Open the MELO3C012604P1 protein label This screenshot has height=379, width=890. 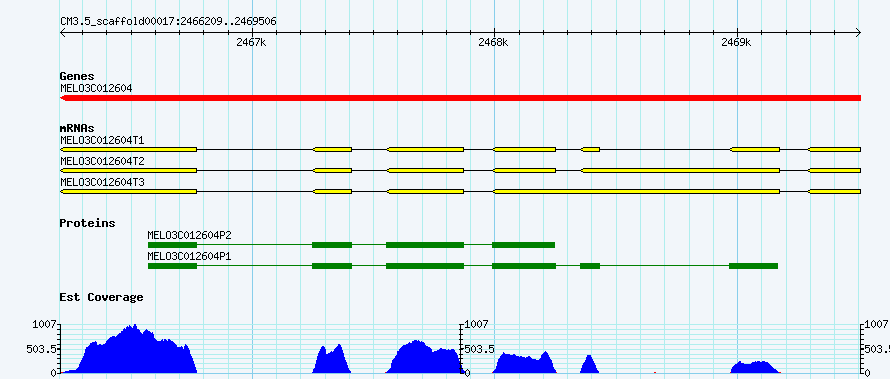(189, 256)
